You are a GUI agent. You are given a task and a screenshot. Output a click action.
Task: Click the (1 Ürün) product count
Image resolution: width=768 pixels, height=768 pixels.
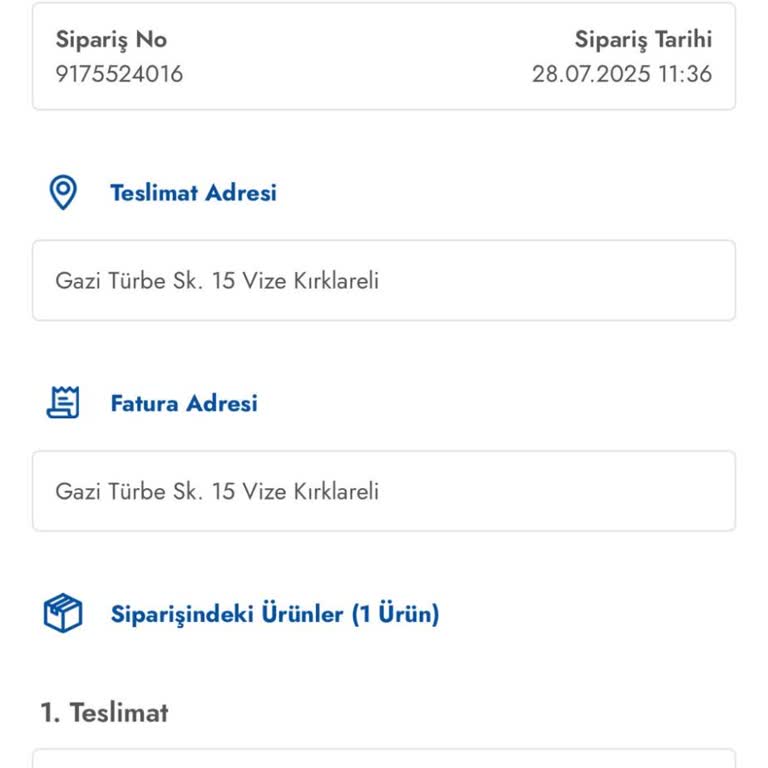pos(395,614)
